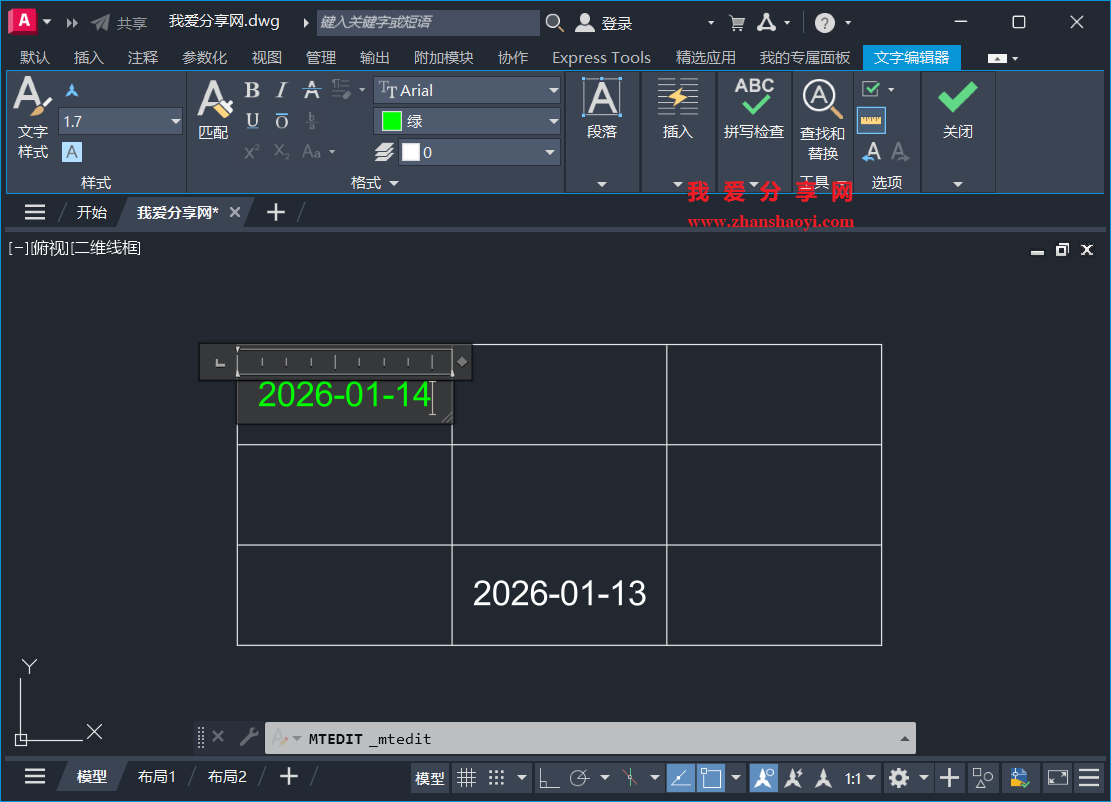Toggle bold formatting for the text
The image size is (1111, 802).
pyautogui.click(x=252, y=89)
